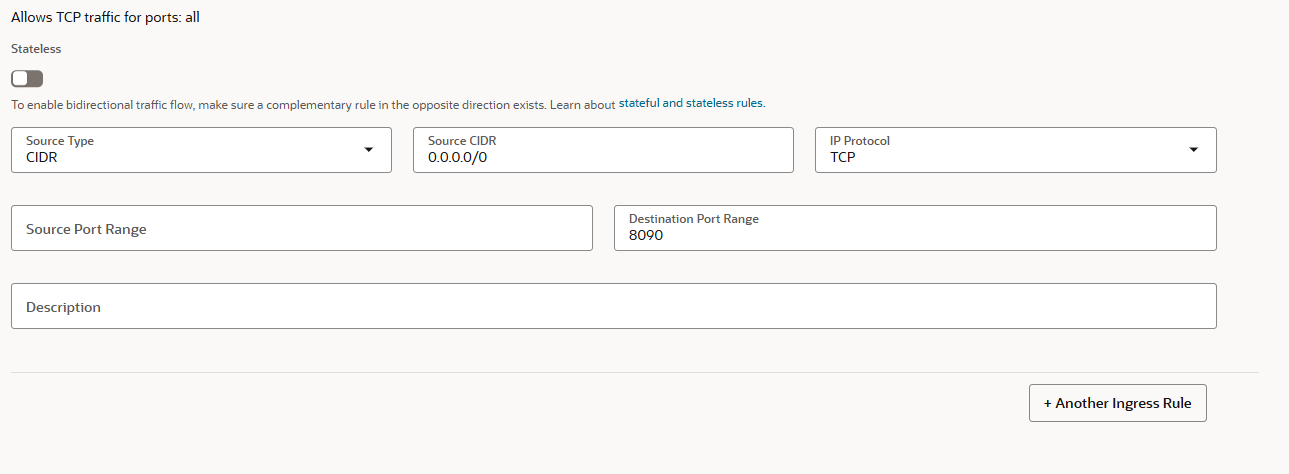Open the IP Protocol dropdown
Screen dimensions: 1289x474
[1015, 150]
